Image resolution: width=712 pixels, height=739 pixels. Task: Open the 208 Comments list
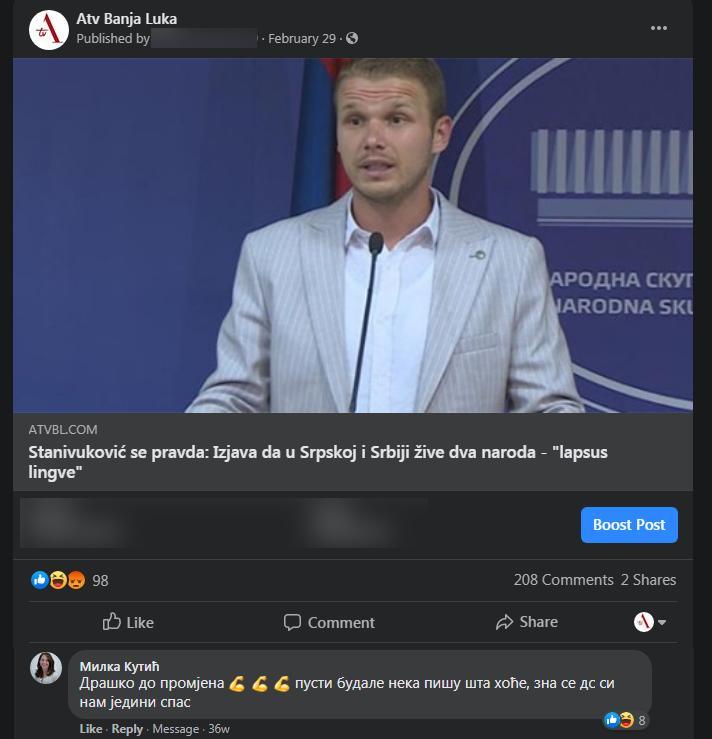click(563, 580)
